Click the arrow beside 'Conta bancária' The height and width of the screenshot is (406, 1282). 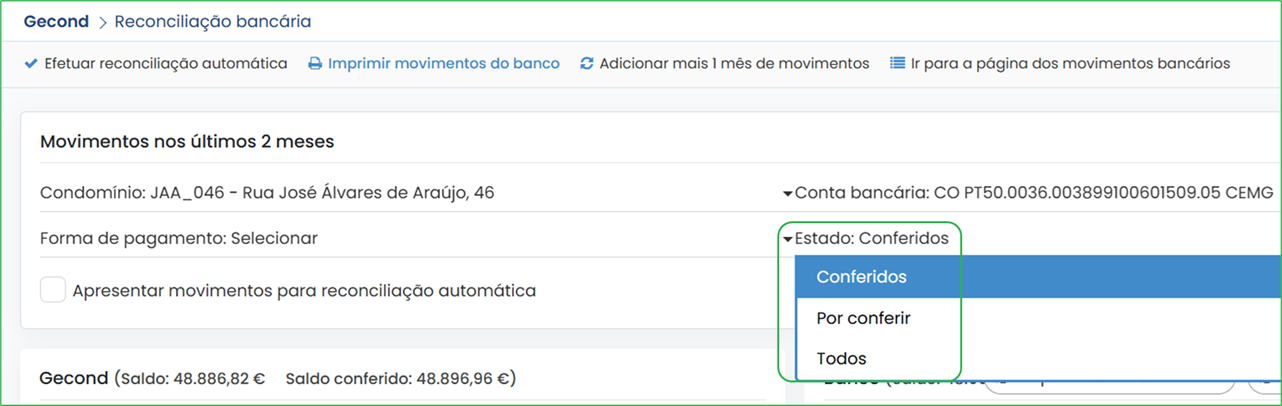[x=788, y=193]
